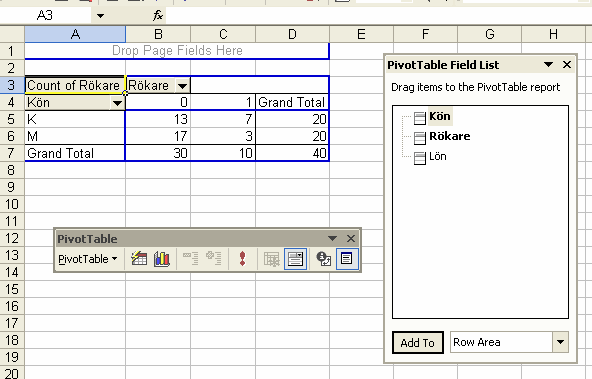Screen dimensions: 592x379
Task: Open PivotTable toolbar options arrow
Action: coord(332,239)
